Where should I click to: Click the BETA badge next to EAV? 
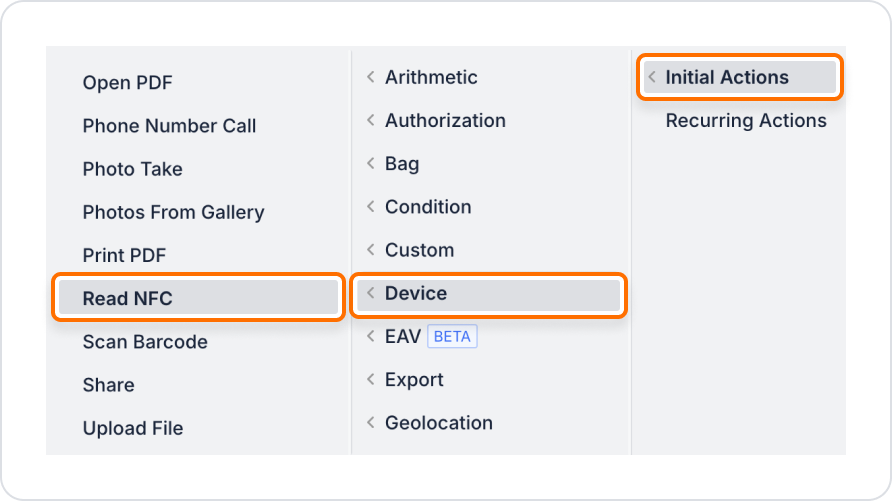click(452, 336)
